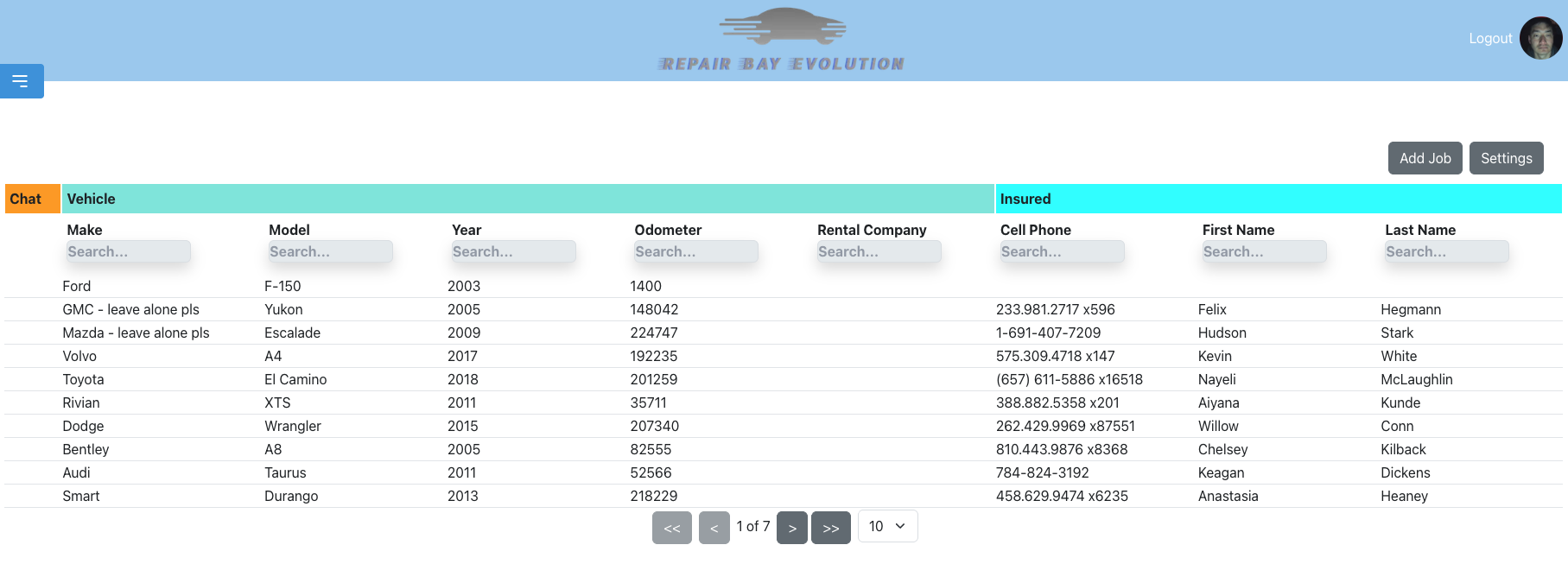Click the user profile avatar photo
The image size is (1568, 564).
coord(1540,39)
